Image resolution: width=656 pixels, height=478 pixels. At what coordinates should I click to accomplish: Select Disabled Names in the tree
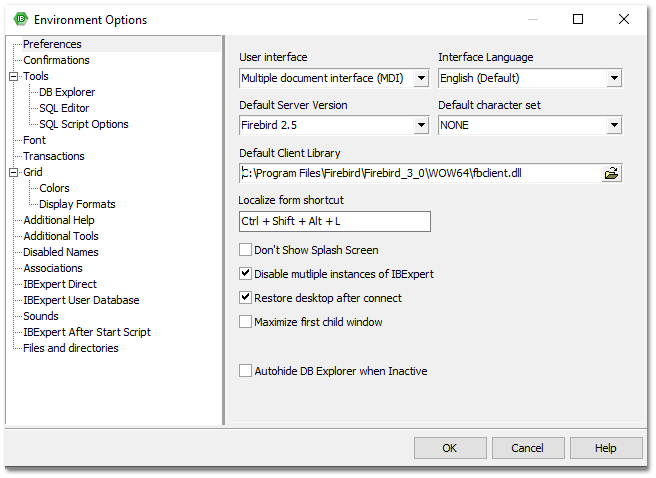[61, 252]
